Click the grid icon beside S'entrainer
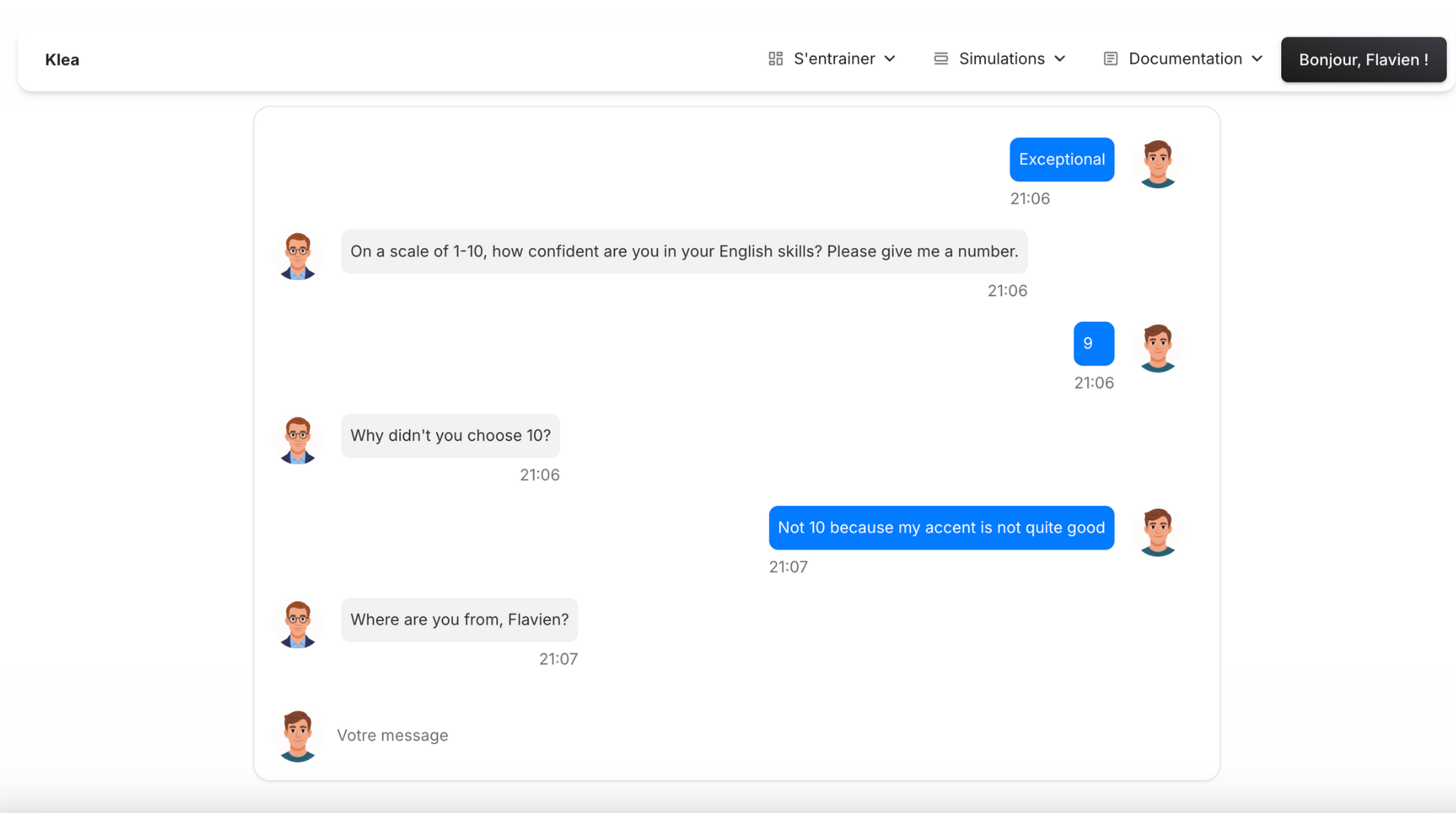The height and width of the screenshot is (813, 1456). pos(776,59)
